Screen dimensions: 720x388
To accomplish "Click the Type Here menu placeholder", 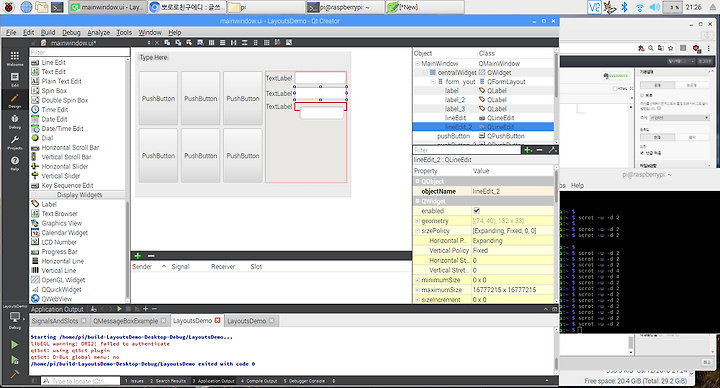I will [x=153, y=57].
